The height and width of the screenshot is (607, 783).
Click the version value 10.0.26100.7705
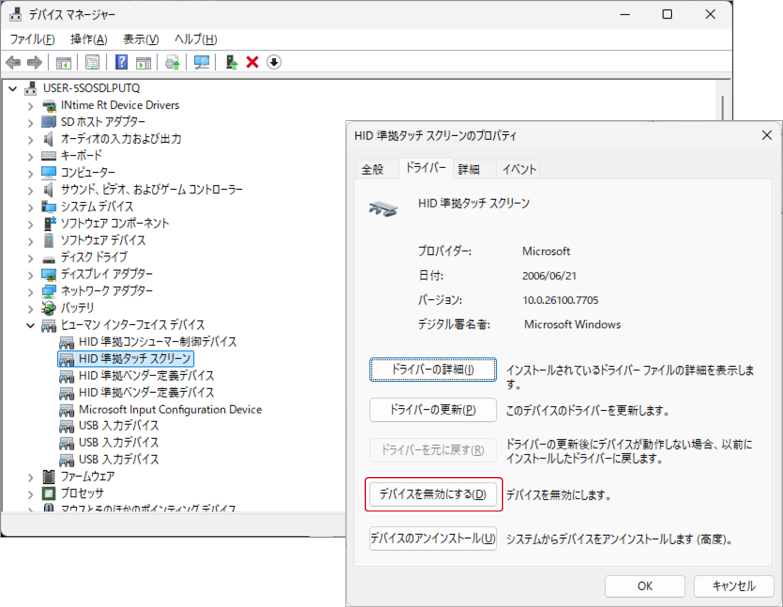pyautogui.click(x=560, y=300)
